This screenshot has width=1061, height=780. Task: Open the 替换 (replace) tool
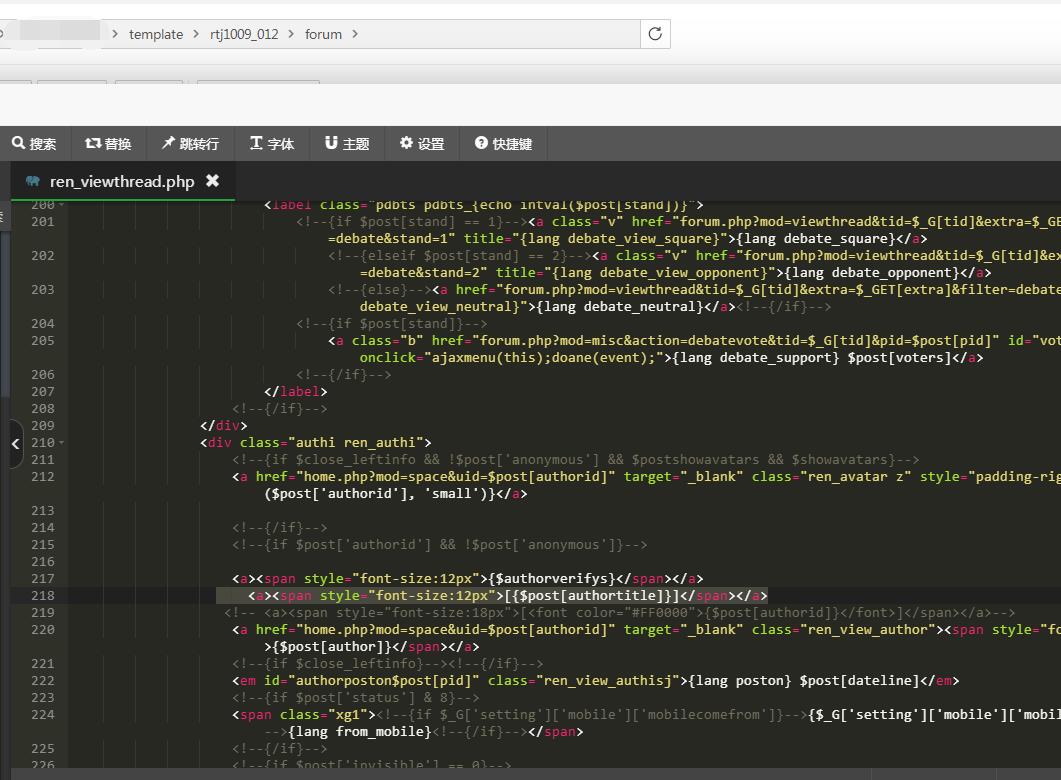click(x=108, y=144)
